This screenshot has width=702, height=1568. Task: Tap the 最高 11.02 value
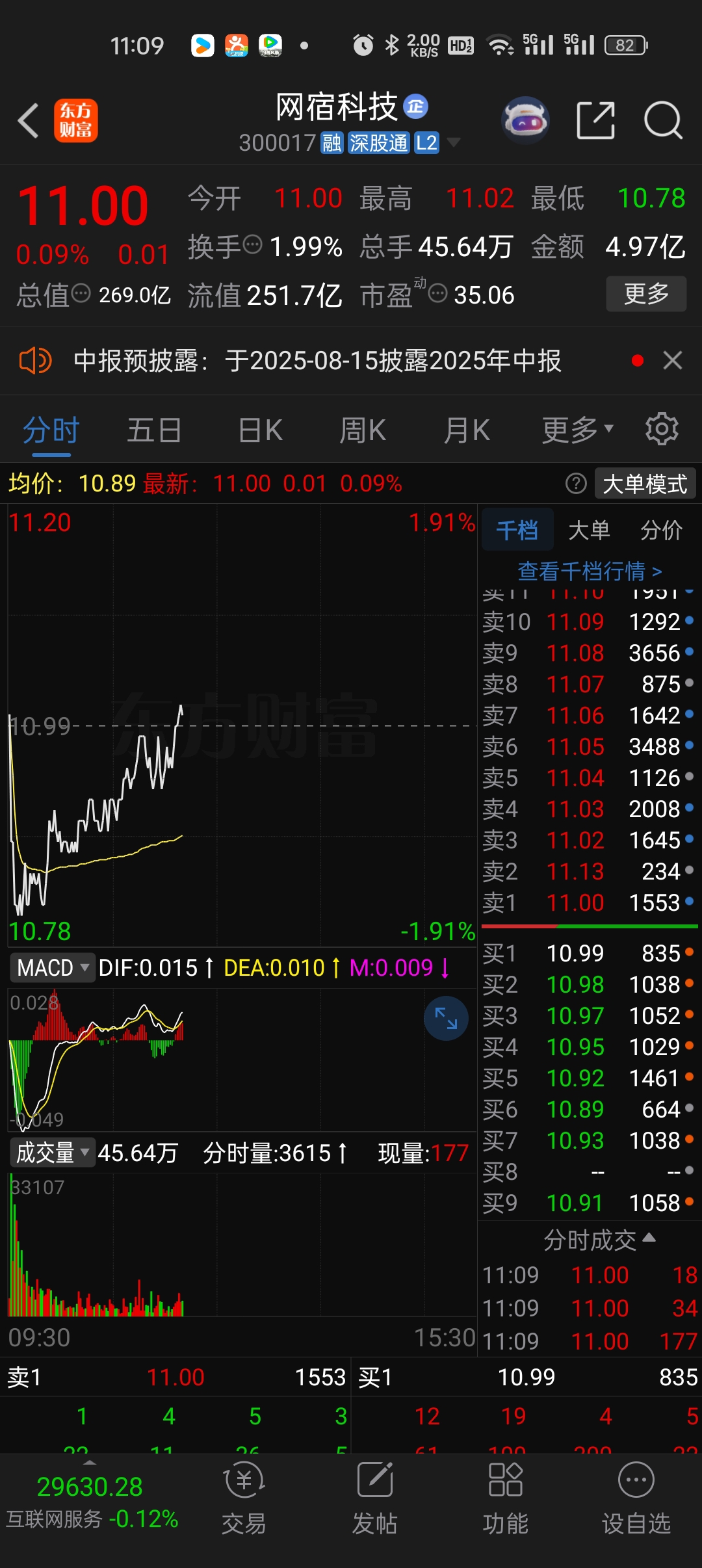pyautogui.click(x=480, y=198)
